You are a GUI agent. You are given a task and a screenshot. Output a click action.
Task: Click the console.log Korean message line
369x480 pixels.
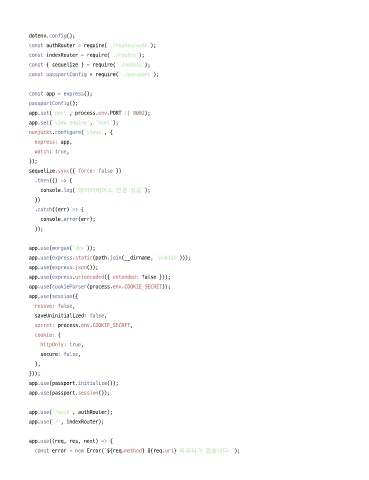coord(95,190)
